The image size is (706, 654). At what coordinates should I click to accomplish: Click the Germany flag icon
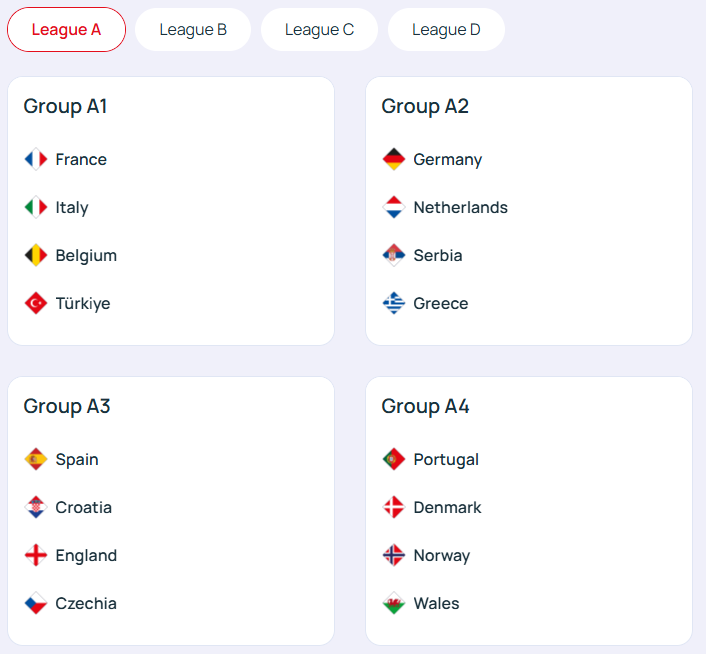pos(394,159)
